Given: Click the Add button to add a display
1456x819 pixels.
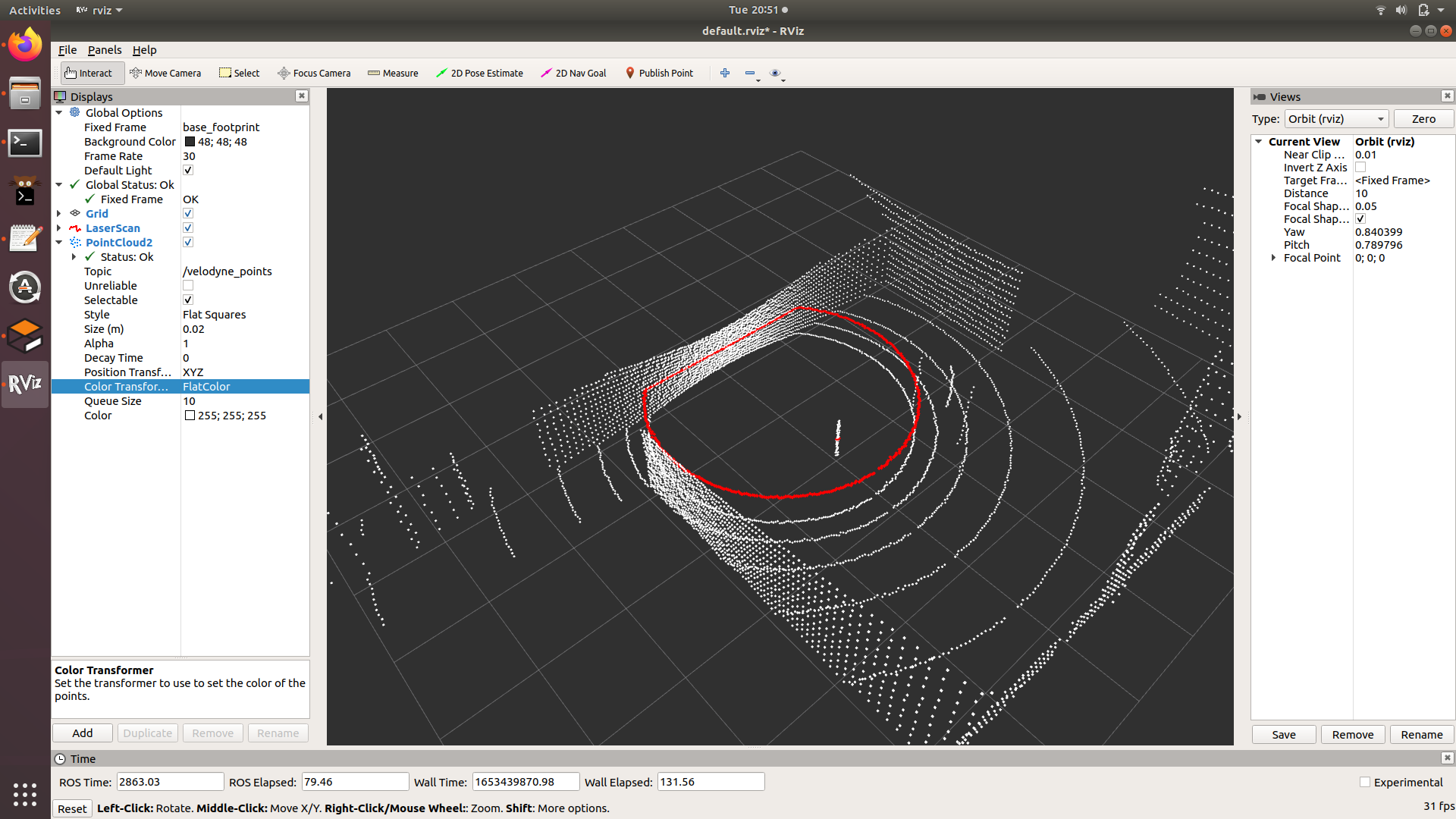Looking at the screenshot, I should pyautogui.click(x=82, y=733).
